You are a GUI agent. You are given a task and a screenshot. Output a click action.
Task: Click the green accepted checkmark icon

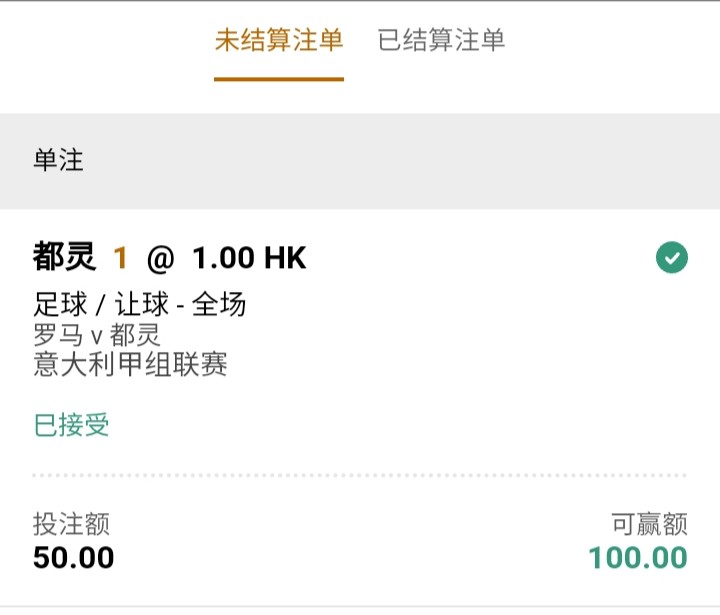click(x=671, y=258)
